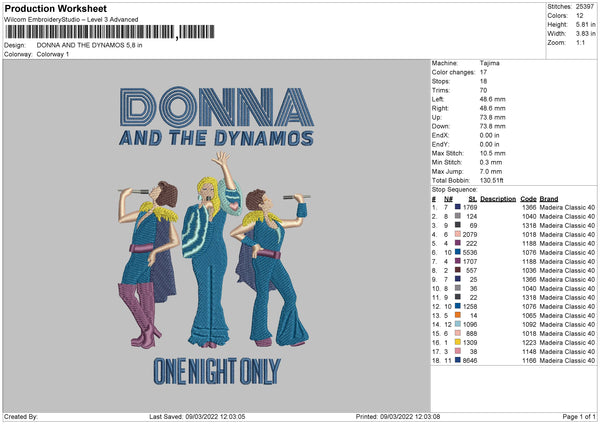Click the 'Page 1 of 1' footer text

click(579, 416)
